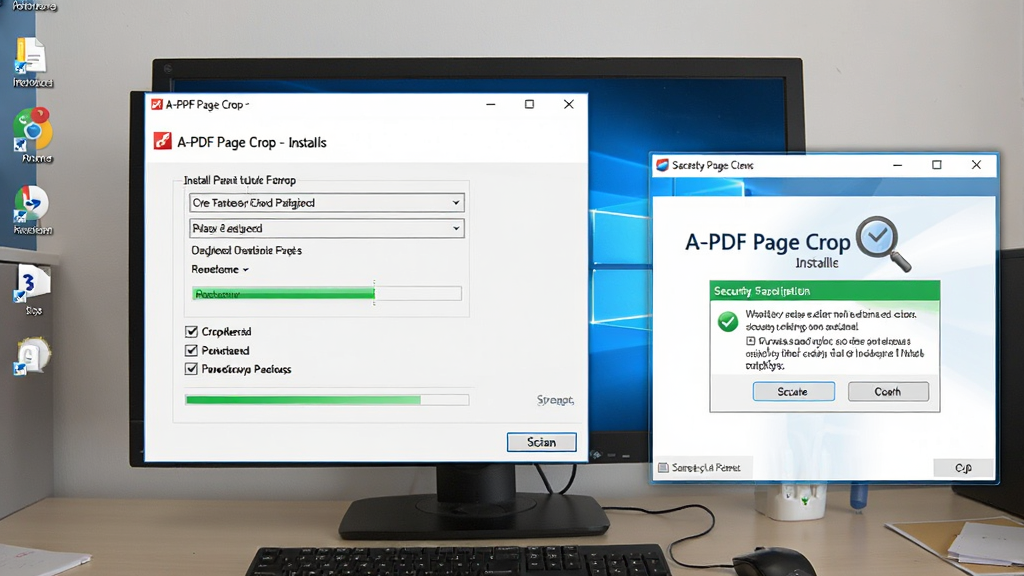Open the topmost document desktop shortcut
Screen dimensions: 1024x576
coord(31,56)
